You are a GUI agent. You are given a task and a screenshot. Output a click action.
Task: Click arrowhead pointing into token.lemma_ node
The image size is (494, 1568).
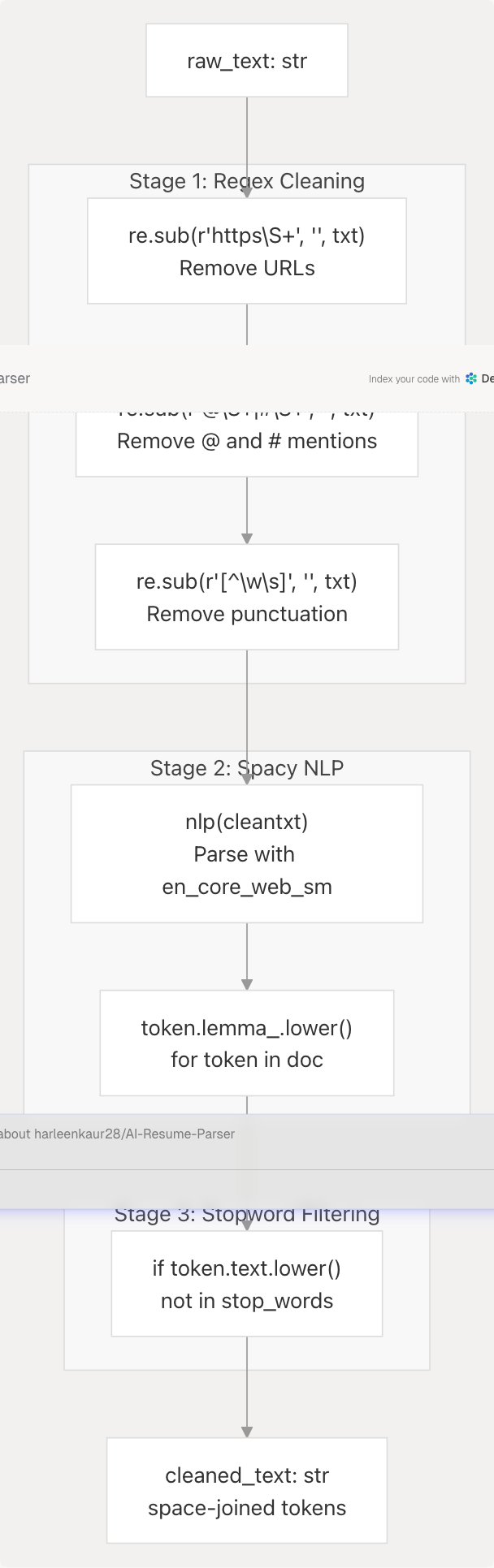[x=247, y=984]
